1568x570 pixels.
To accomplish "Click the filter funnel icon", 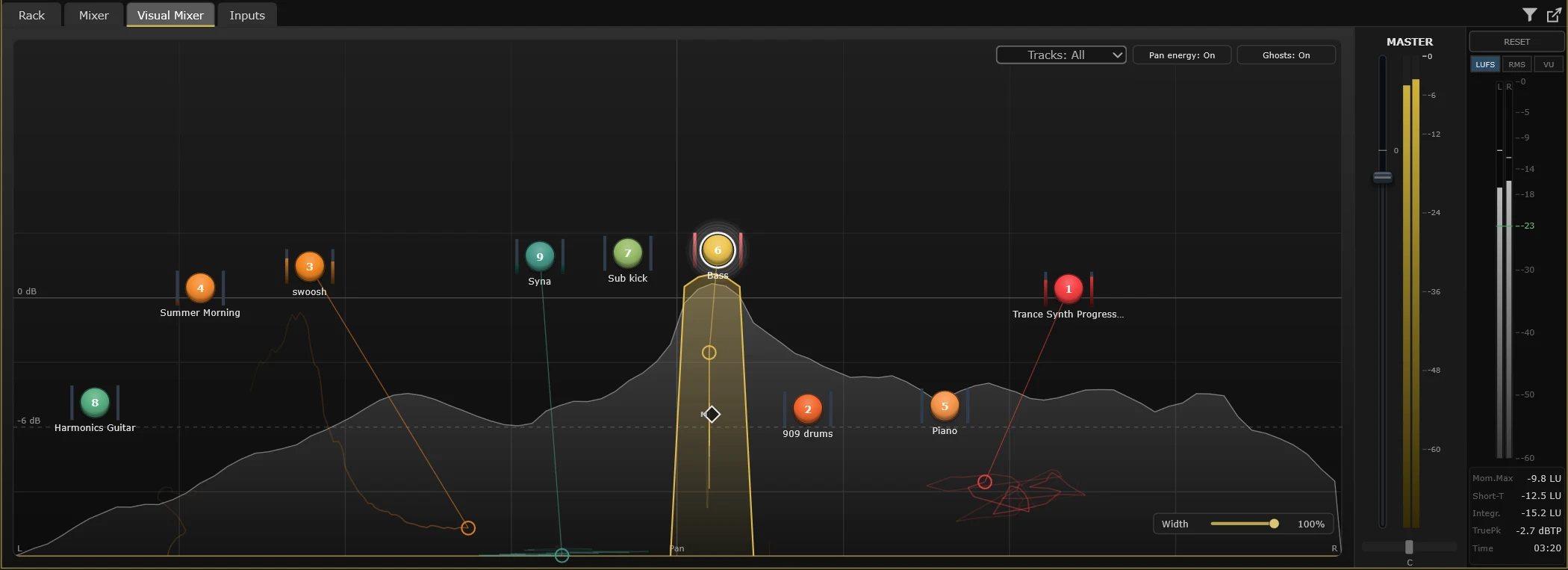I will [x=1529, y=14].
